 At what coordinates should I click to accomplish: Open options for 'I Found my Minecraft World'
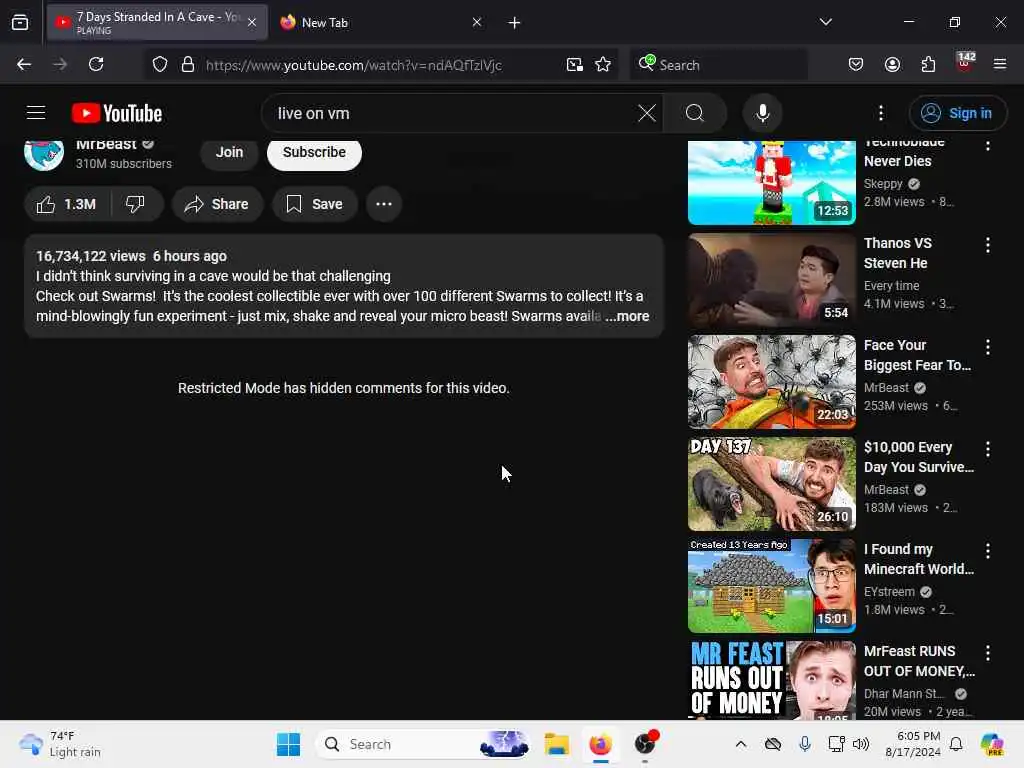pos(987,551)
